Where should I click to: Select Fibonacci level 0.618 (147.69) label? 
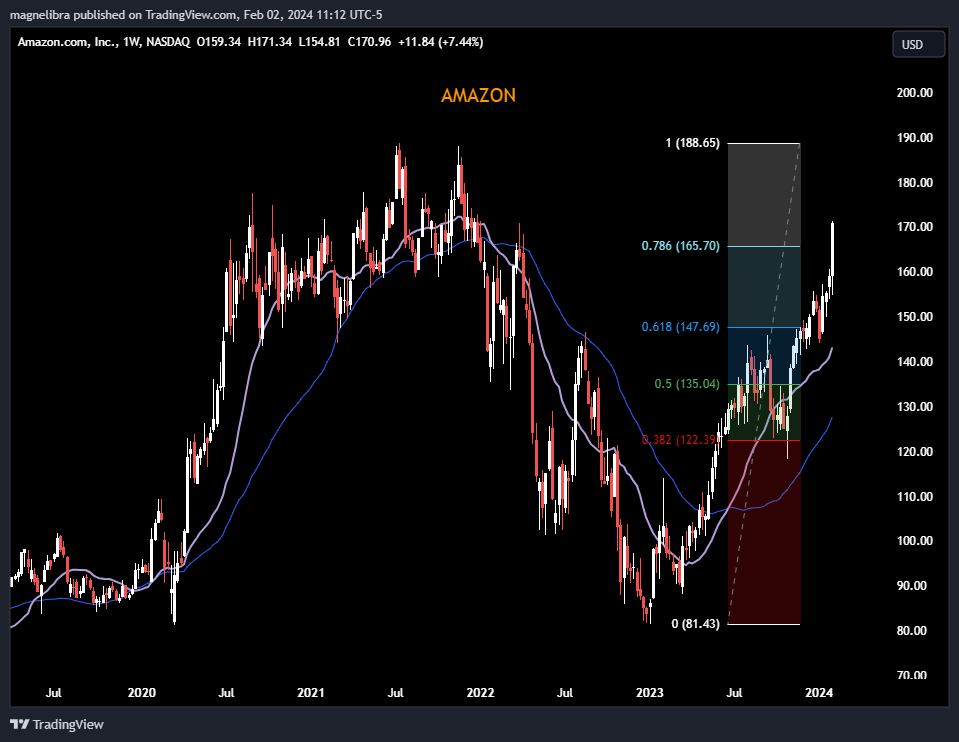(681, 327)
